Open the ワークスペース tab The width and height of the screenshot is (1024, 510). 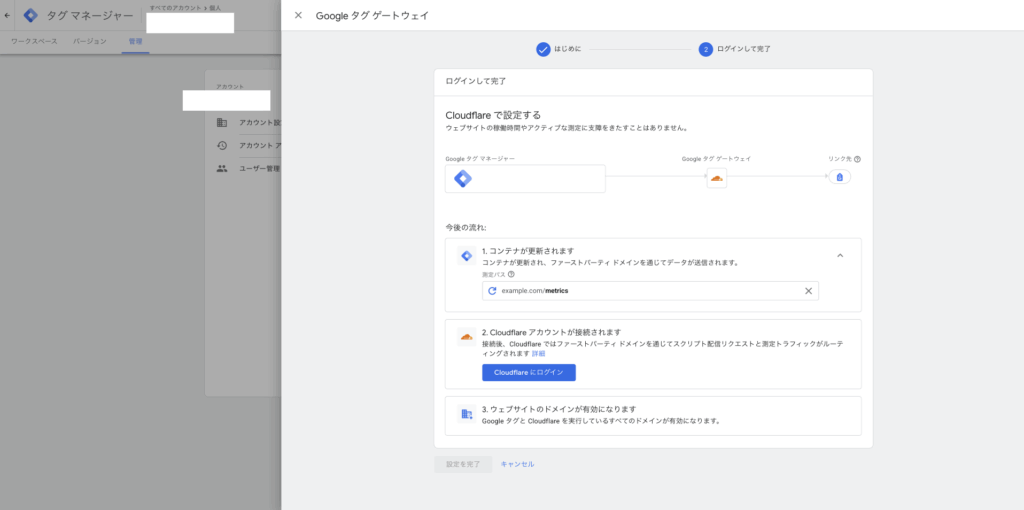34,41
